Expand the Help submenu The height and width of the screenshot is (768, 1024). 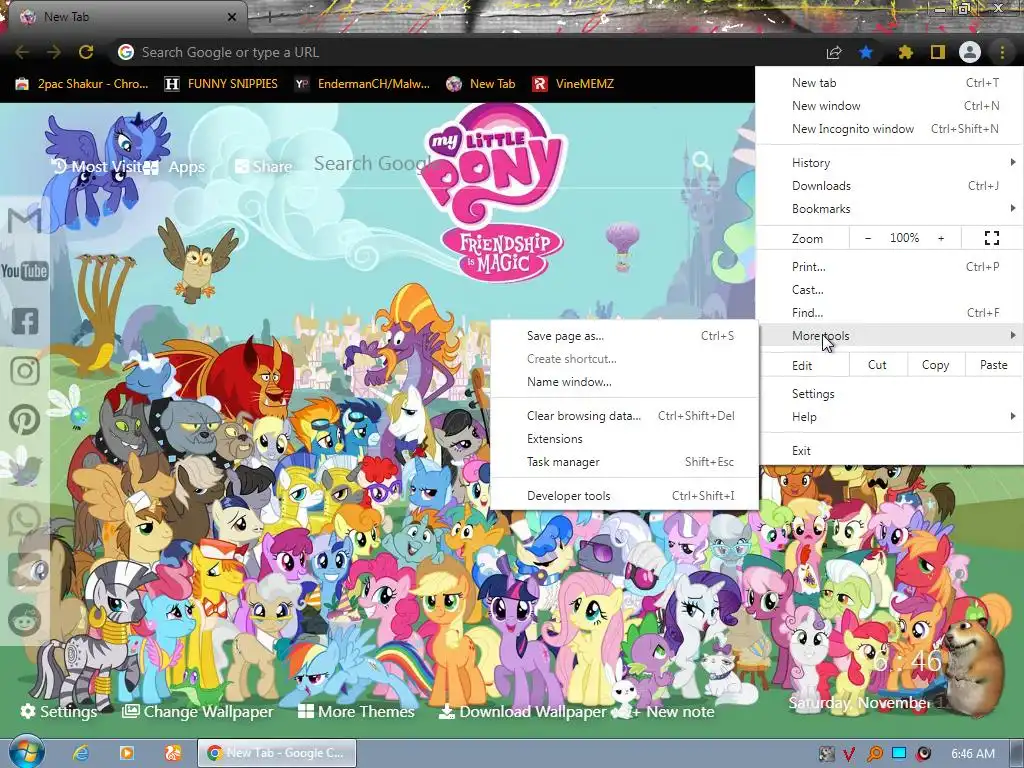tap(888, 417)
